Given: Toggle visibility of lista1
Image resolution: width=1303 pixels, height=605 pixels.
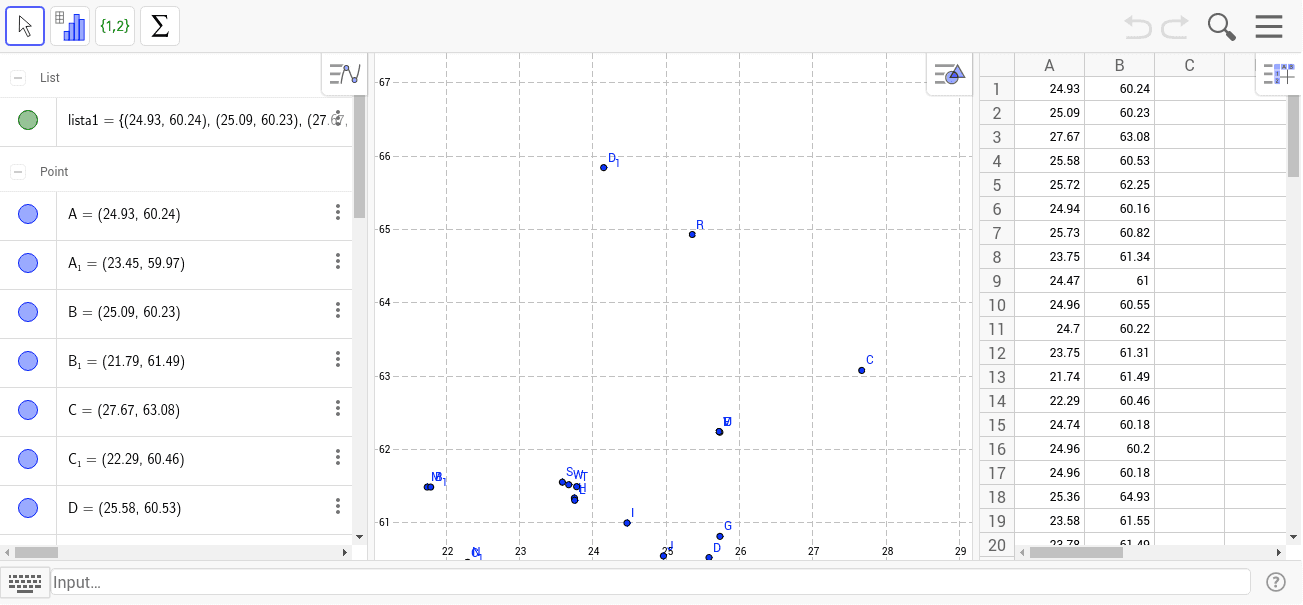Looking at the screenshot, I should coord(28,121).
